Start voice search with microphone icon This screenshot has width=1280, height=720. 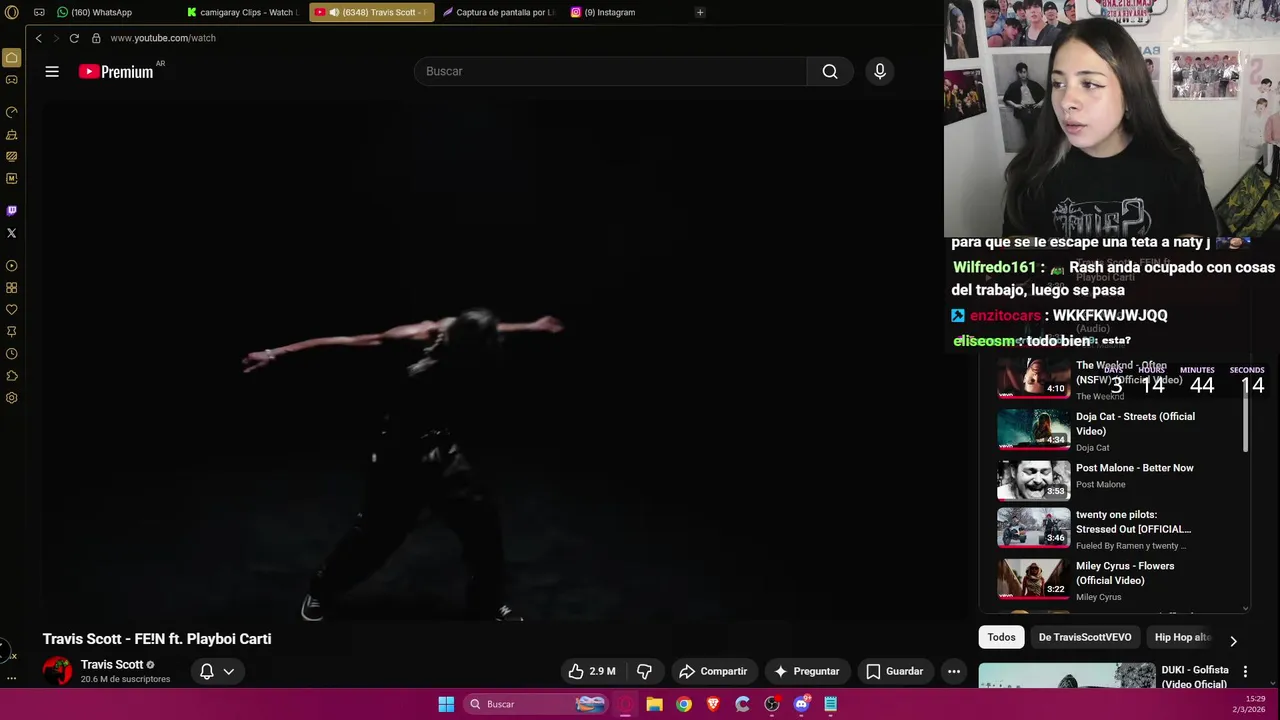[880, 71]
